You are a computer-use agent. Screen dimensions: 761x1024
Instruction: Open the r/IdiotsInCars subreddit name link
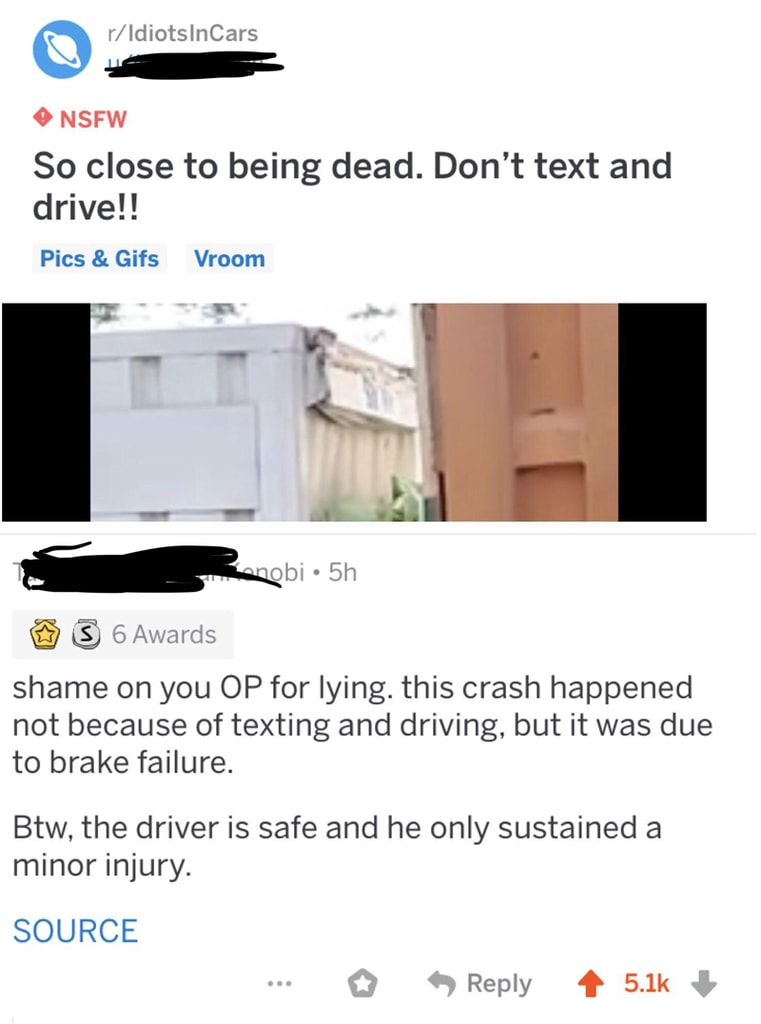point(183,33)
